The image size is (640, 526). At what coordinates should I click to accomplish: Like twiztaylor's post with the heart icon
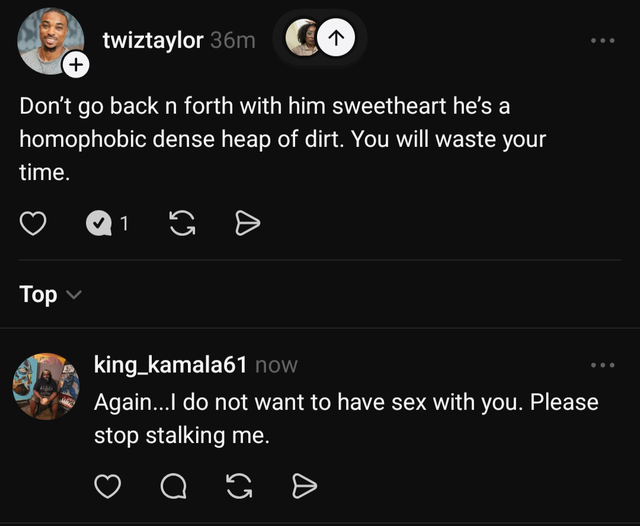point(33,224)
